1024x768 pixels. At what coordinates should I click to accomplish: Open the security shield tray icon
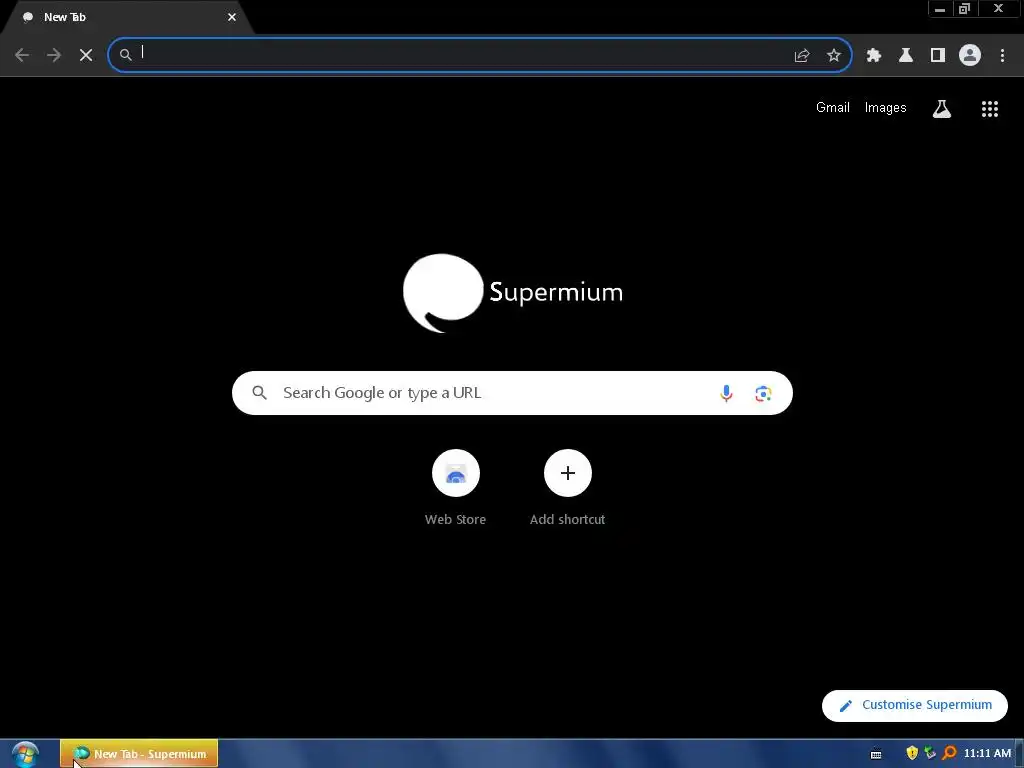click(x=912, y=754)
